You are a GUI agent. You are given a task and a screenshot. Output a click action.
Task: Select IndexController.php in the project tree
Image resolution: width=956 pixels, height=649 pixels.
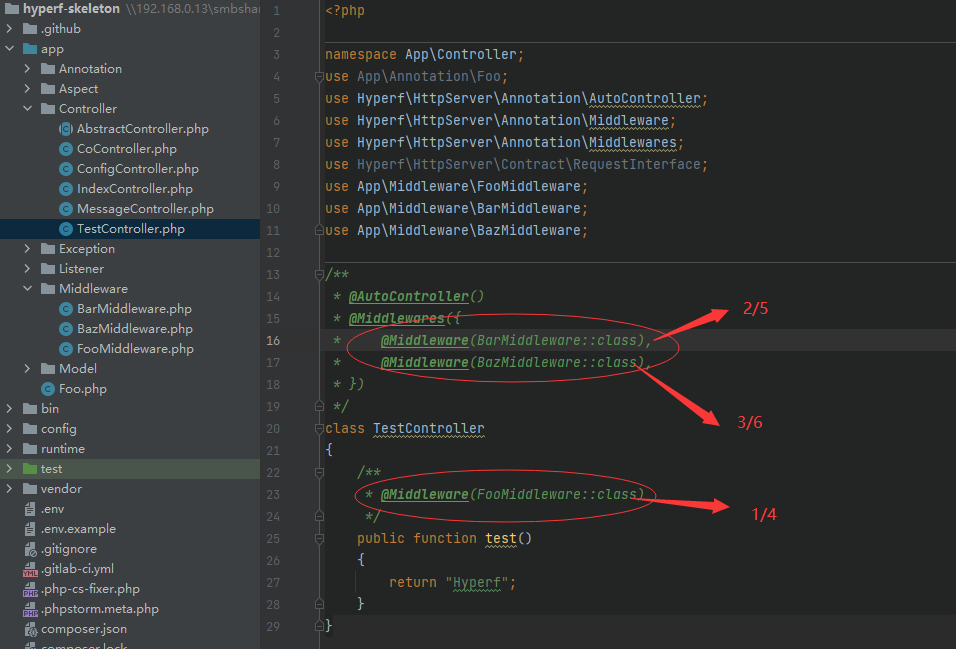tap(134, 189)
